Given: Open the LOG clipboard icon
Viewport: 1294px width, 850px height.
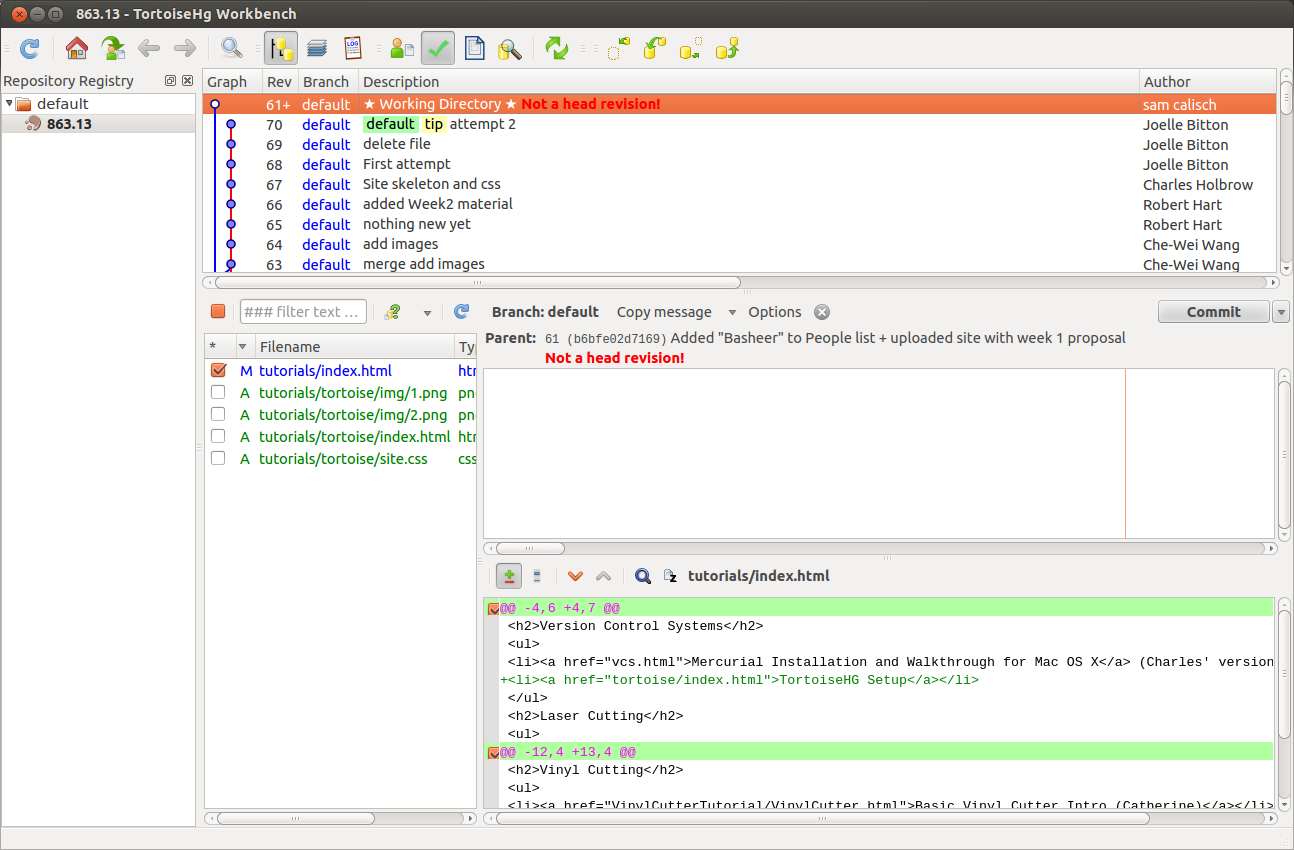Looking at the screenshot, I should 353,47.
